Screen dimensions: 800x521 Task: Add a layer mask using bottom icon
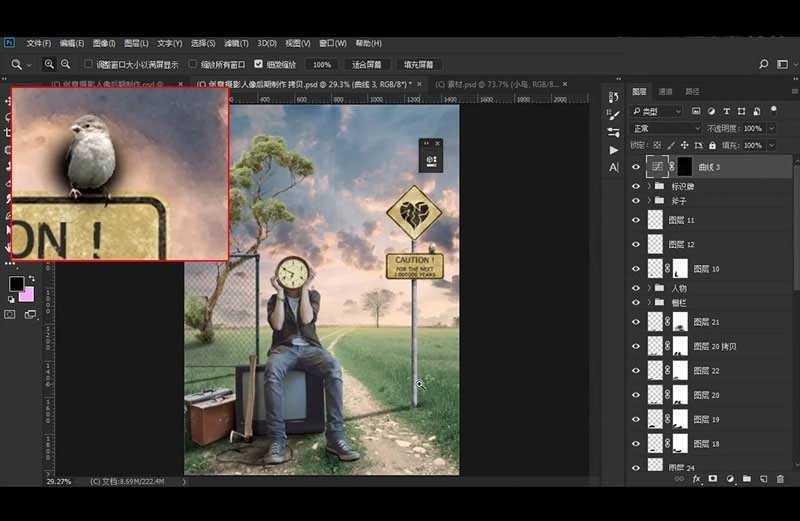(x=713, y=479)
